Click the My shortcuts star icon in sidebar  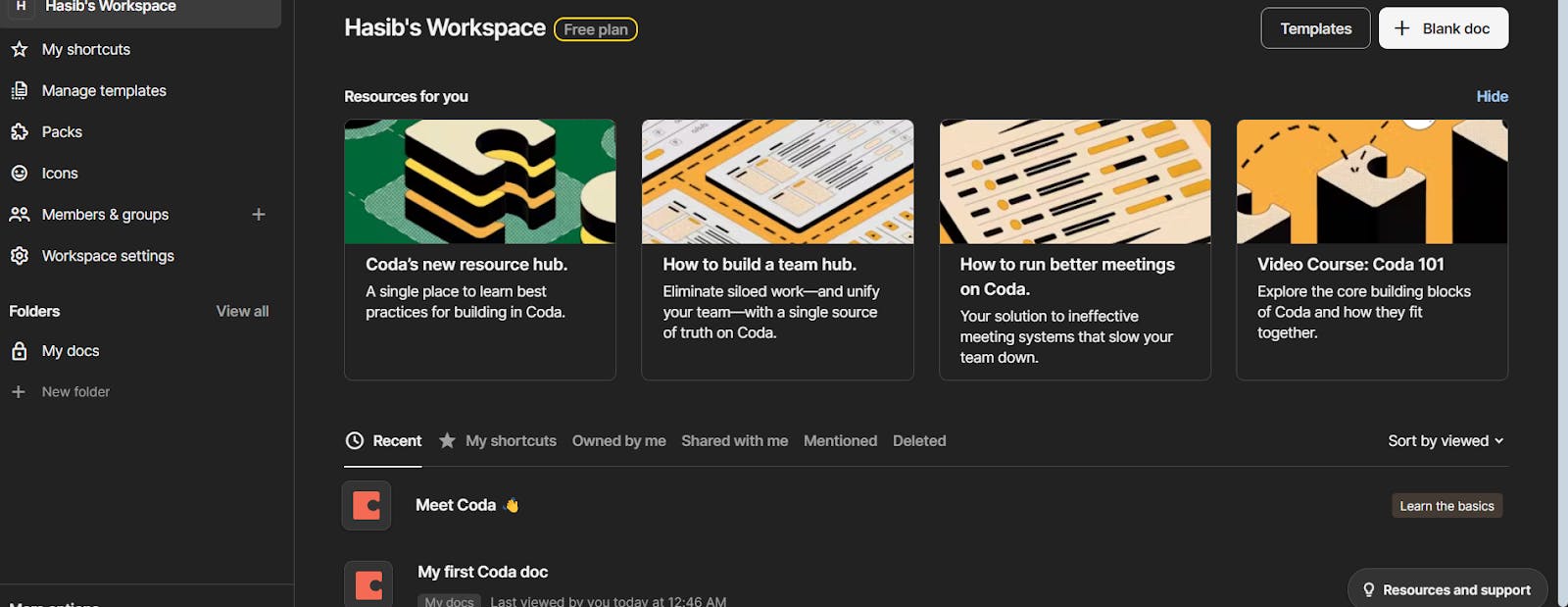pos(20,49)
